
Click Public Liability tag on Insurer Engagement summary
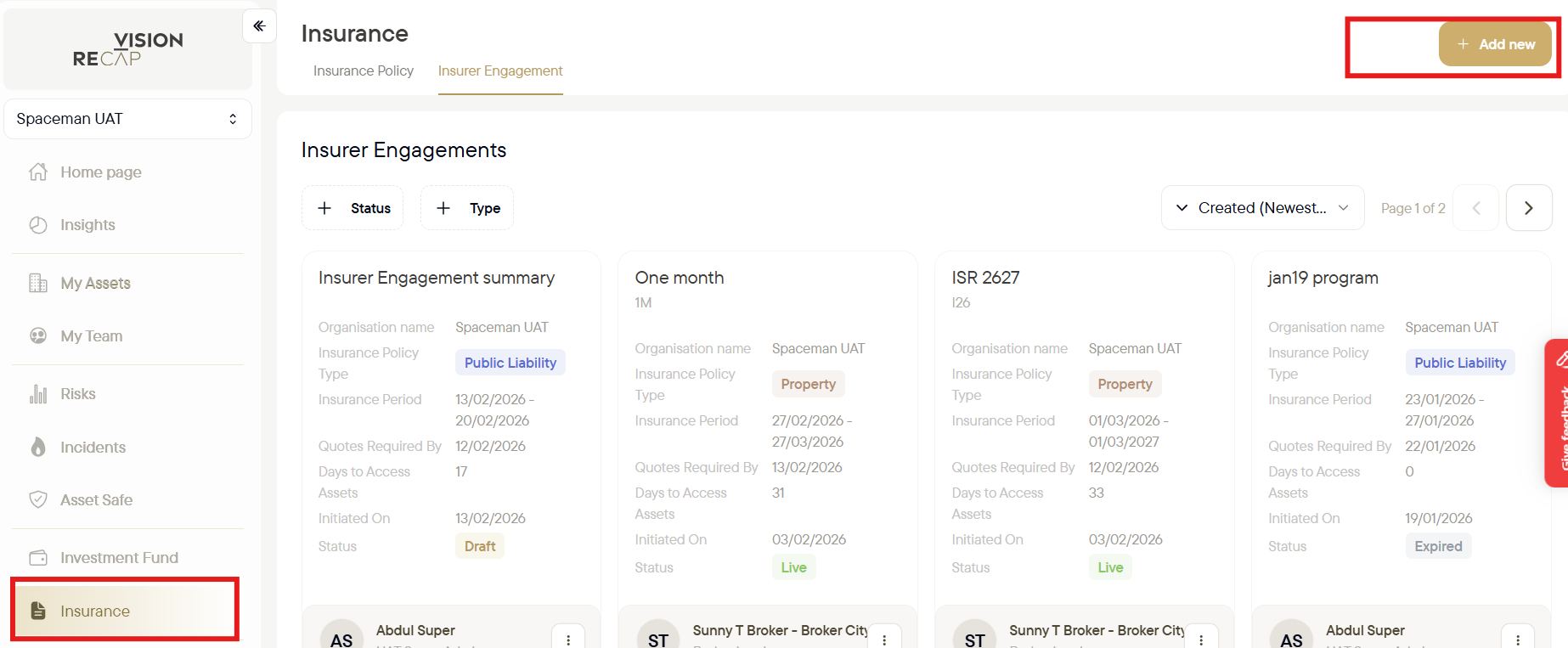tap(510, 363)
